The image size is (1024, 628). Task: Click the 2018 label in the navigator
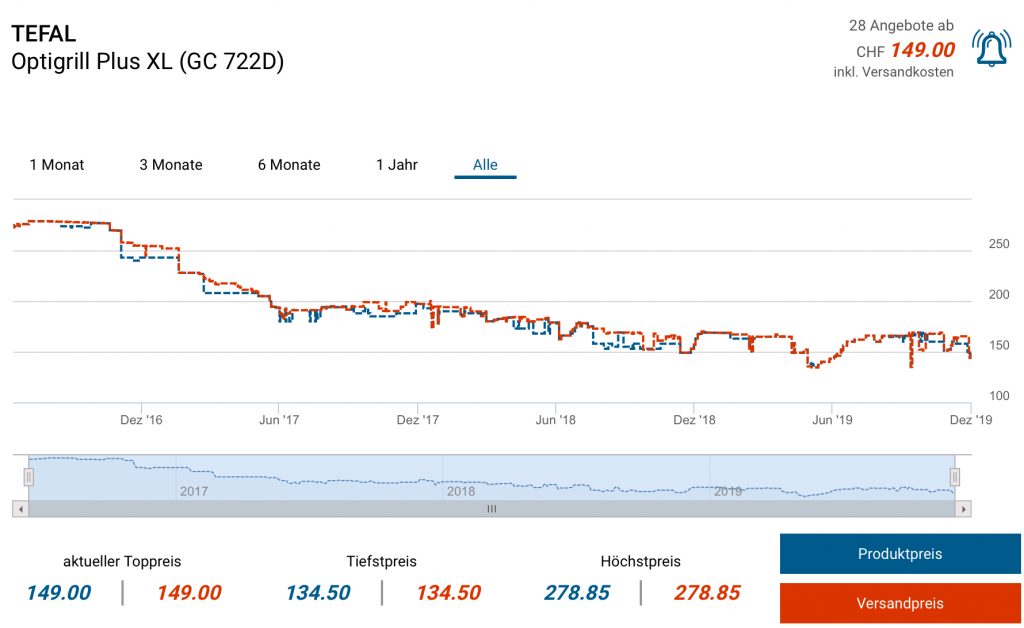pos(461,491)
